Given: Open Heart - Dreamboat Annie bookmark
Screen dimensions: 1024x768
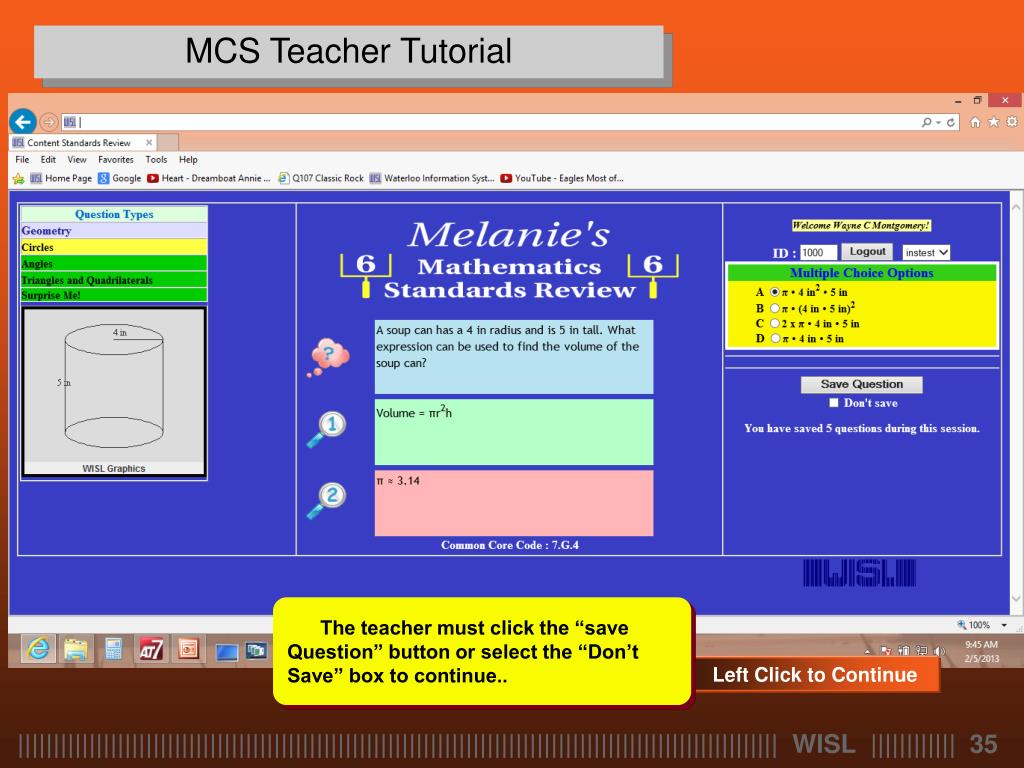Looking at the screenshot, I should click(x=209, y=178).
